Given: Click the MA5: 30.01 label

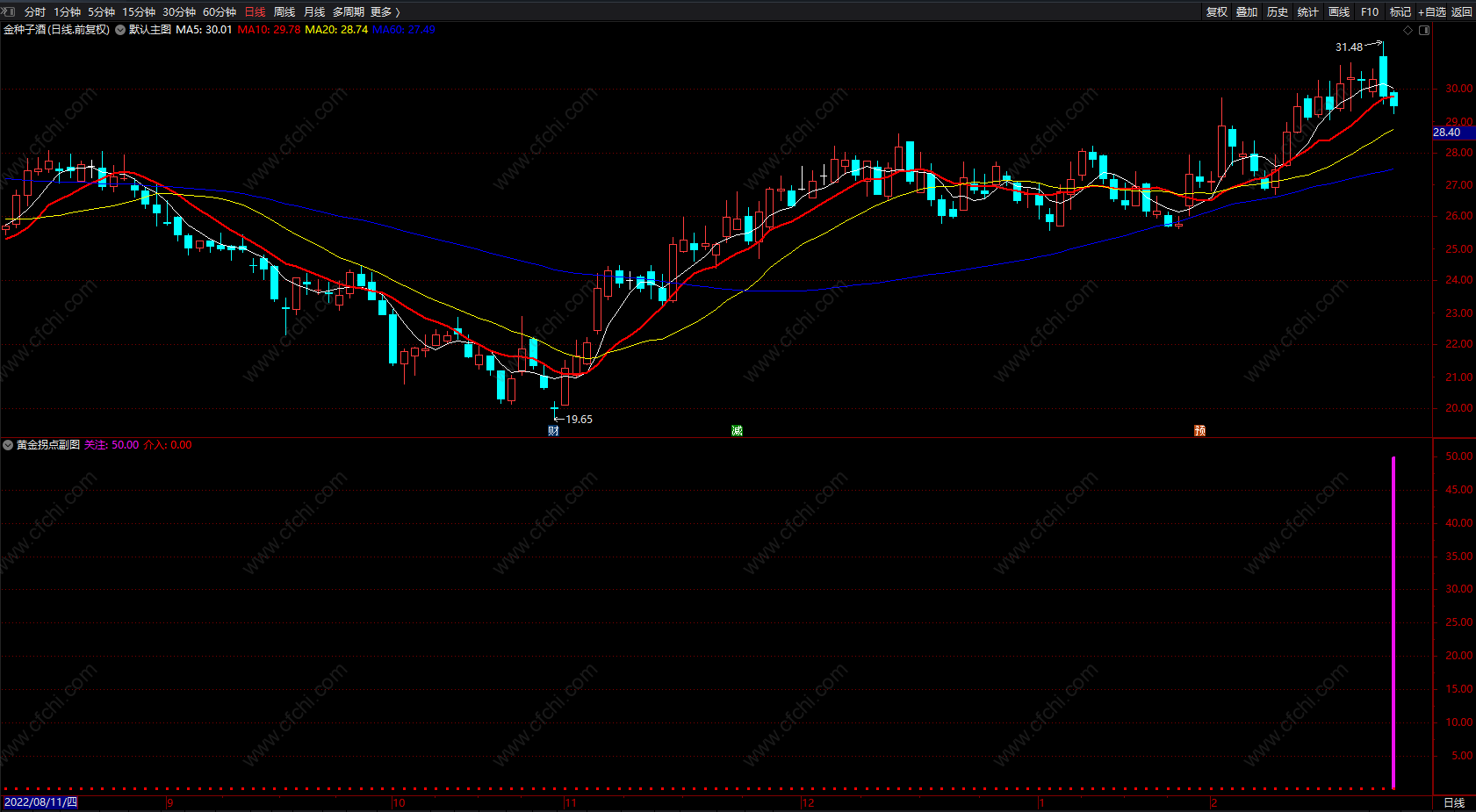Looking at the screenshot, I should tap(204, 30).
